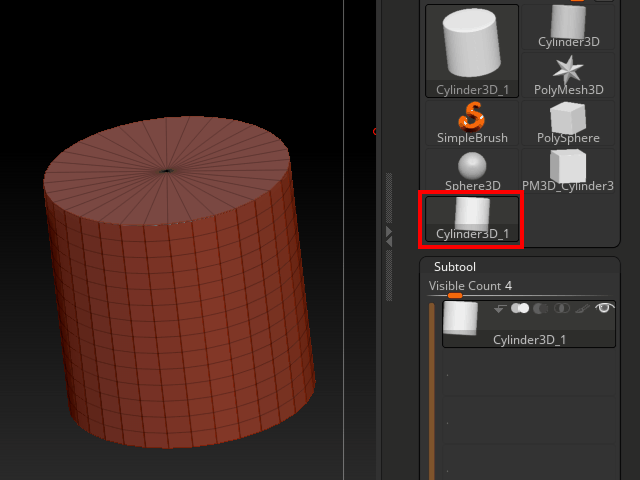Enable the intersection mode icon on subtool
This screenshot has width=640, height=480.
[x=562, y=309]
